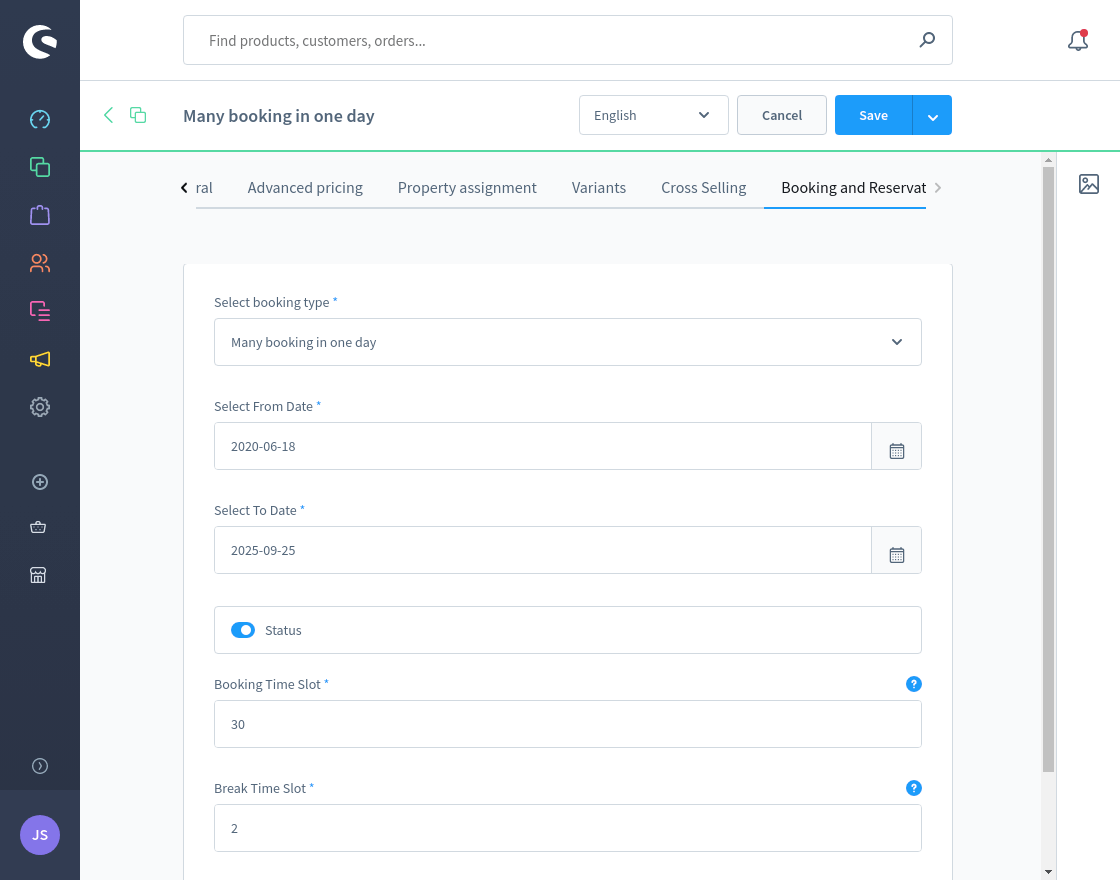Go back with the green arrow

109,115
